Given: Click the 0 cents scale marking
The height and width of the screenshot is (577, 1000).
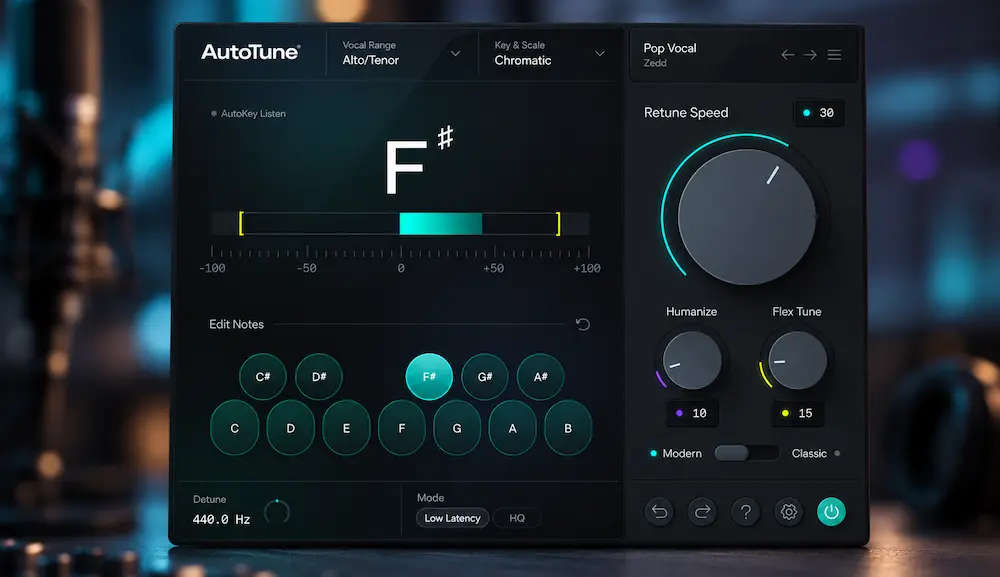Looking at the screenshot, I should pyautogui.click(x=401, y=268).
